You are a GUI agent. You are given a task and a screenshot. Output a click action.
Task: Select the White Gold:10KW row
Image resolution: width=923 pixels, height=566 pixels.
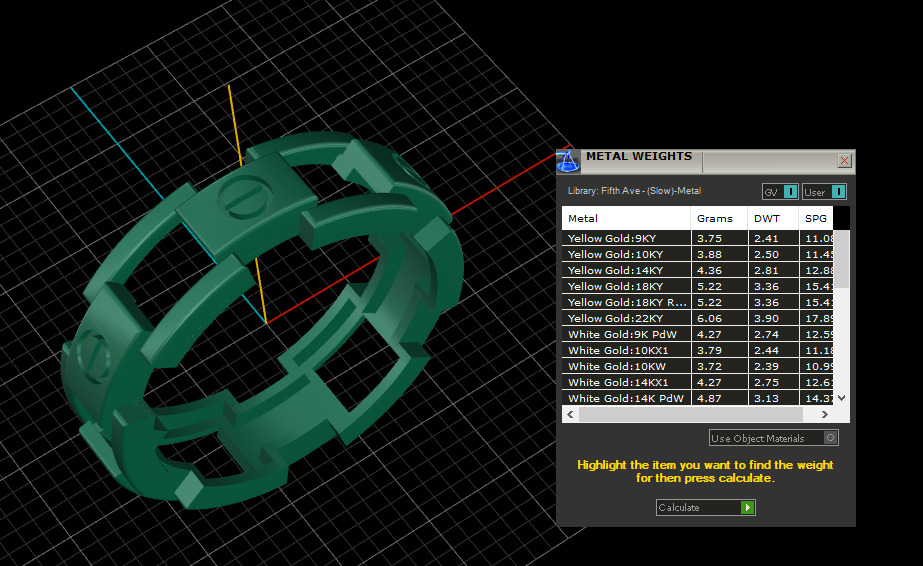coord(698,366)
